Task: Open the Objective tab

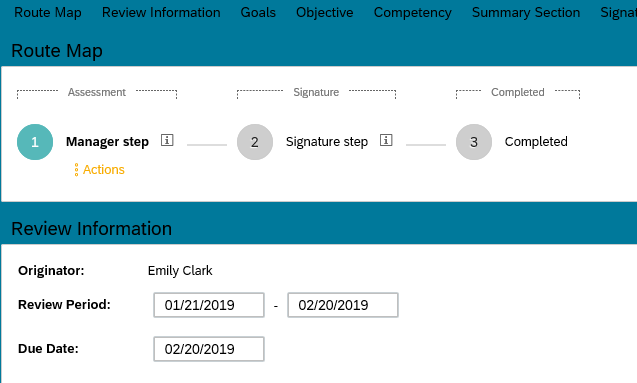Action: click(x=325, y=13)
